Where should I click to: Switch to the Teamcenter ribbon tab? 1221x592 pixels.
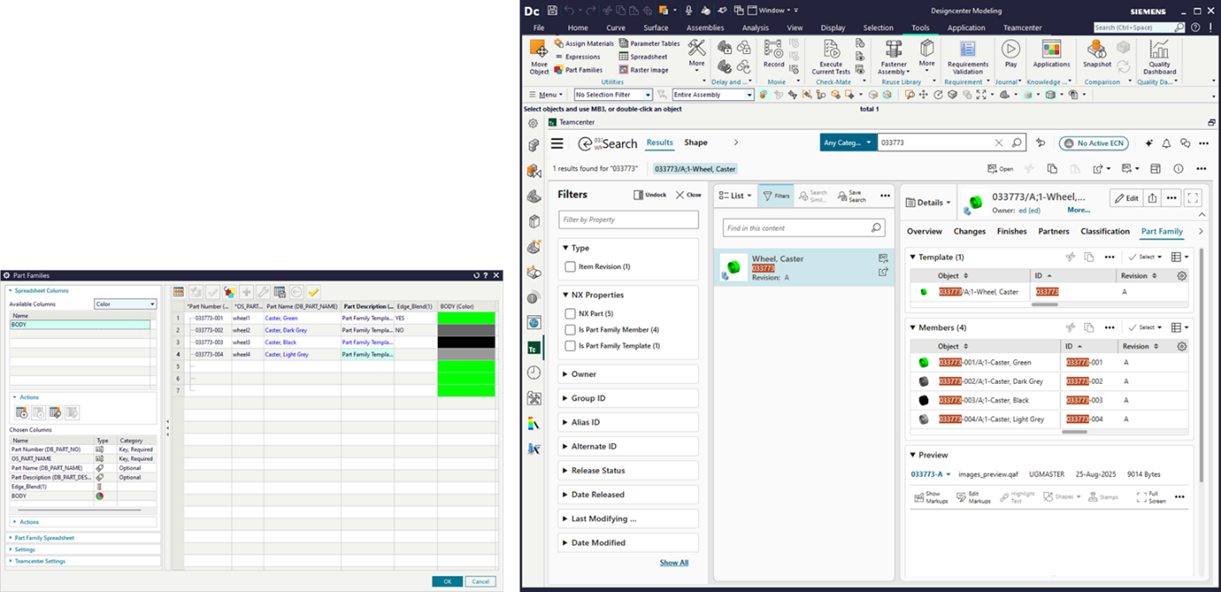click(x=1023, y=28)
